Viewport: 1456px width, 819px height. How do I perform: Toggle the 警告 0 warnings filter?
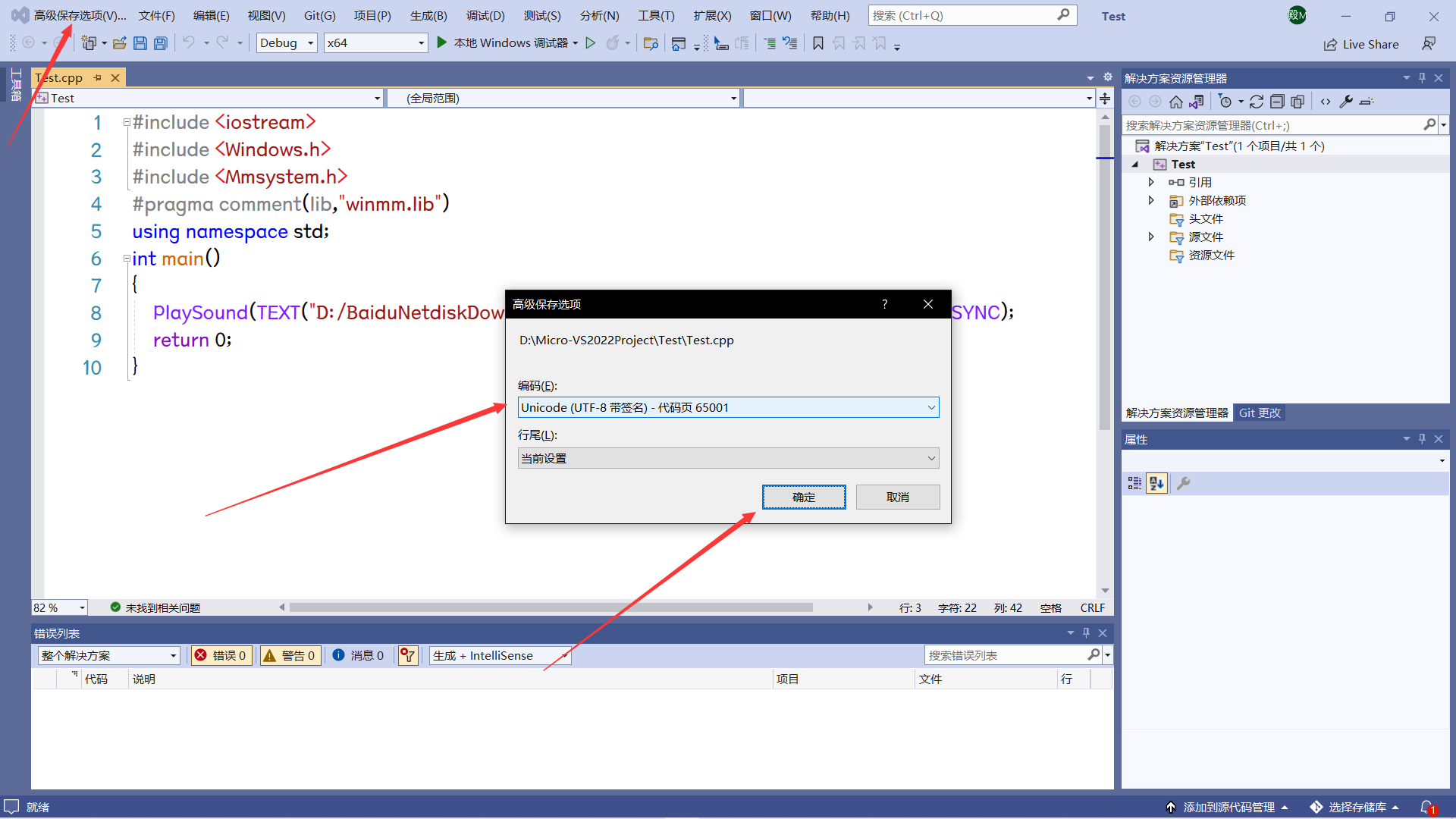pyautogui.click(x=290, y=655)
